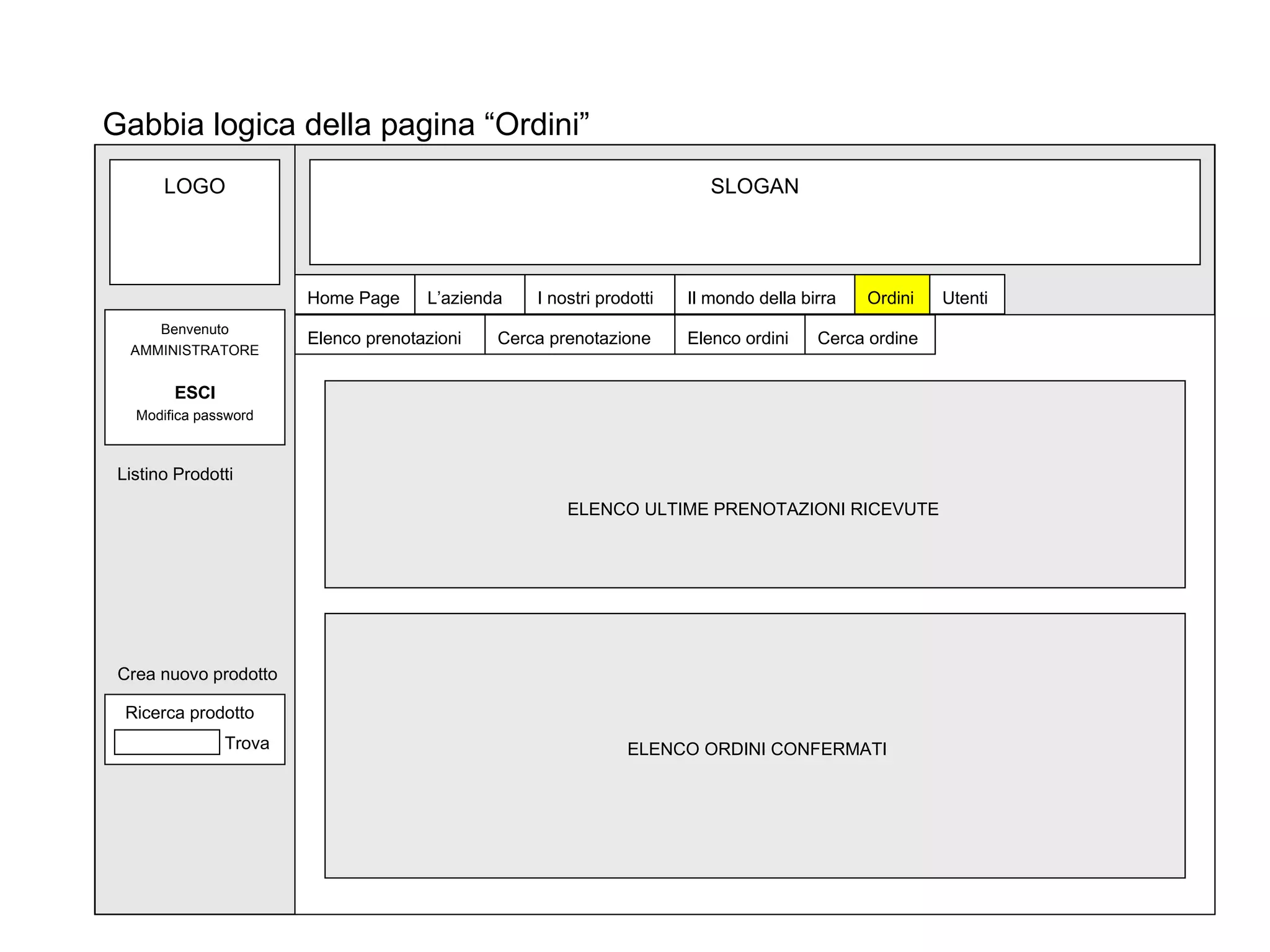
Task: Select the Elenco ultime prenotazioni ricevute panel
Action: point(755,484)
